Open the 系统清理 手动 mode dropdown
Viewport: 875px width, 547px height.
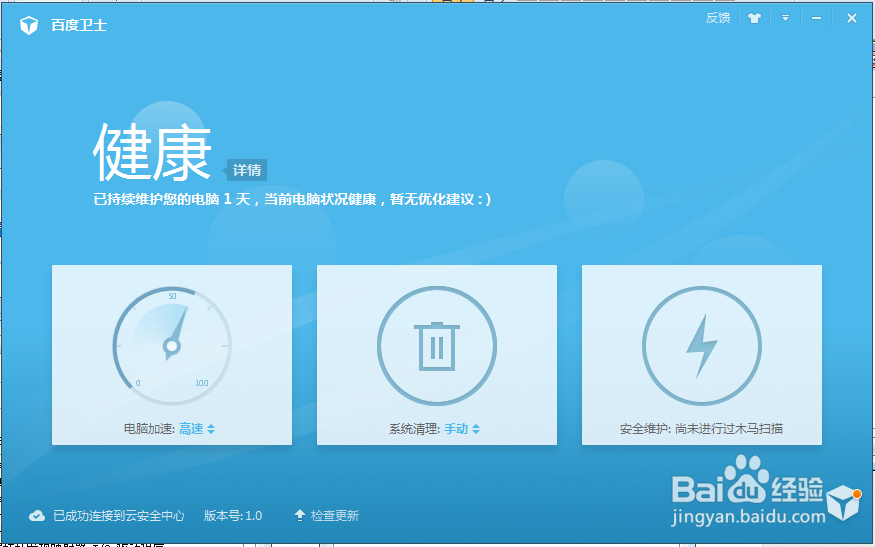462,429
